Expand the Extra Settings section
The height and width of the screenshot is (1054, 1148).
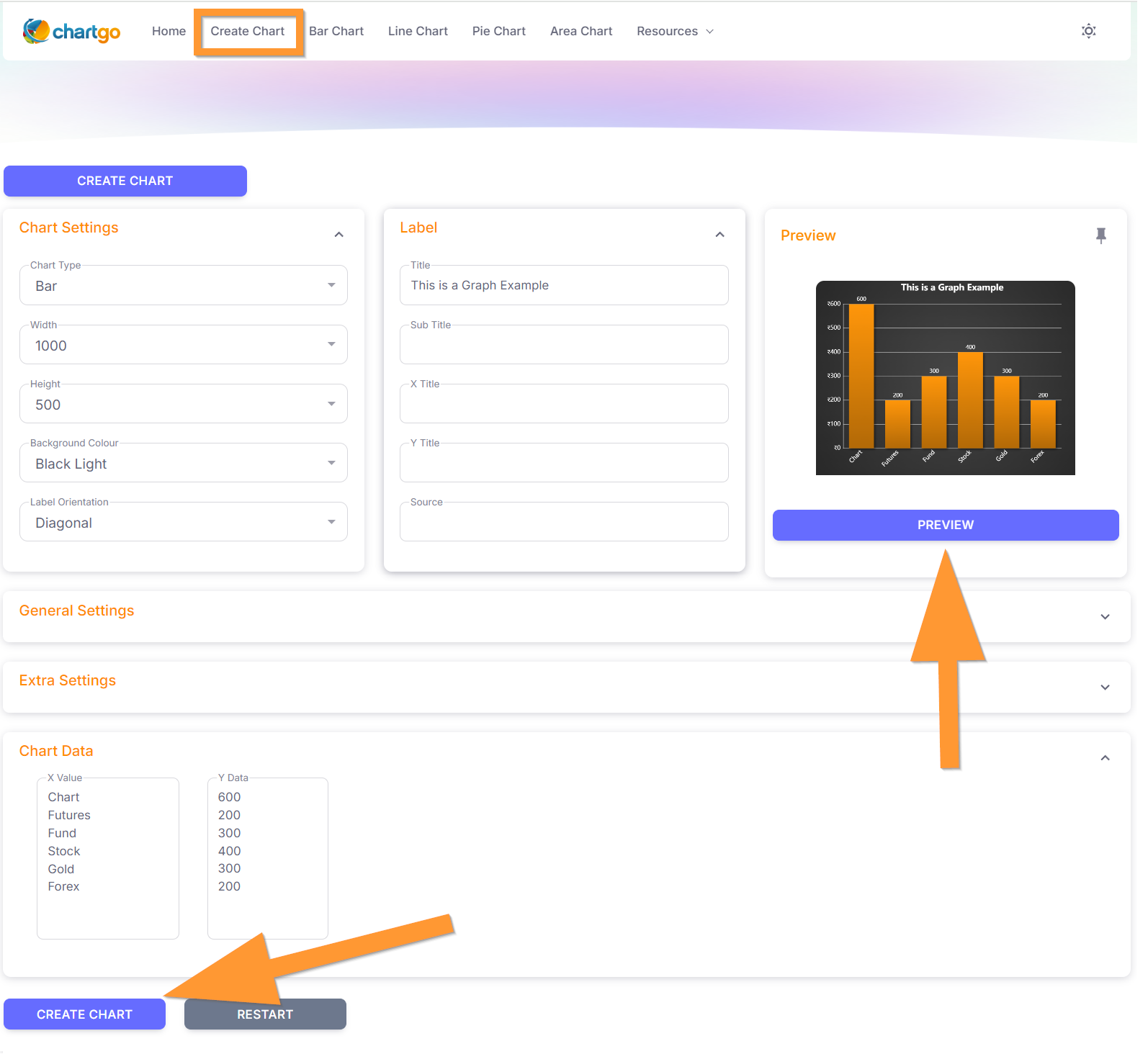click(x=1104, y=688)
